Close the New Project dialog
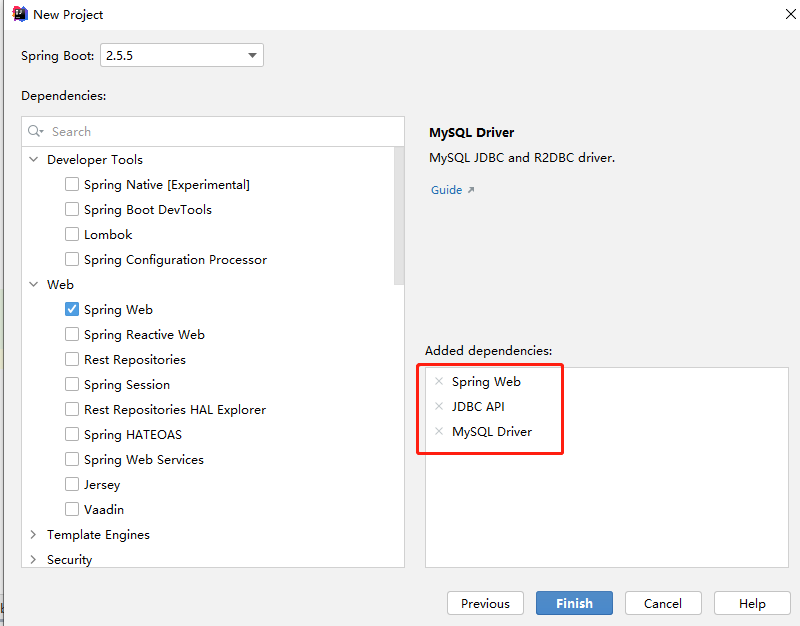The image size is (800, 626). click(x=790, y=14)
